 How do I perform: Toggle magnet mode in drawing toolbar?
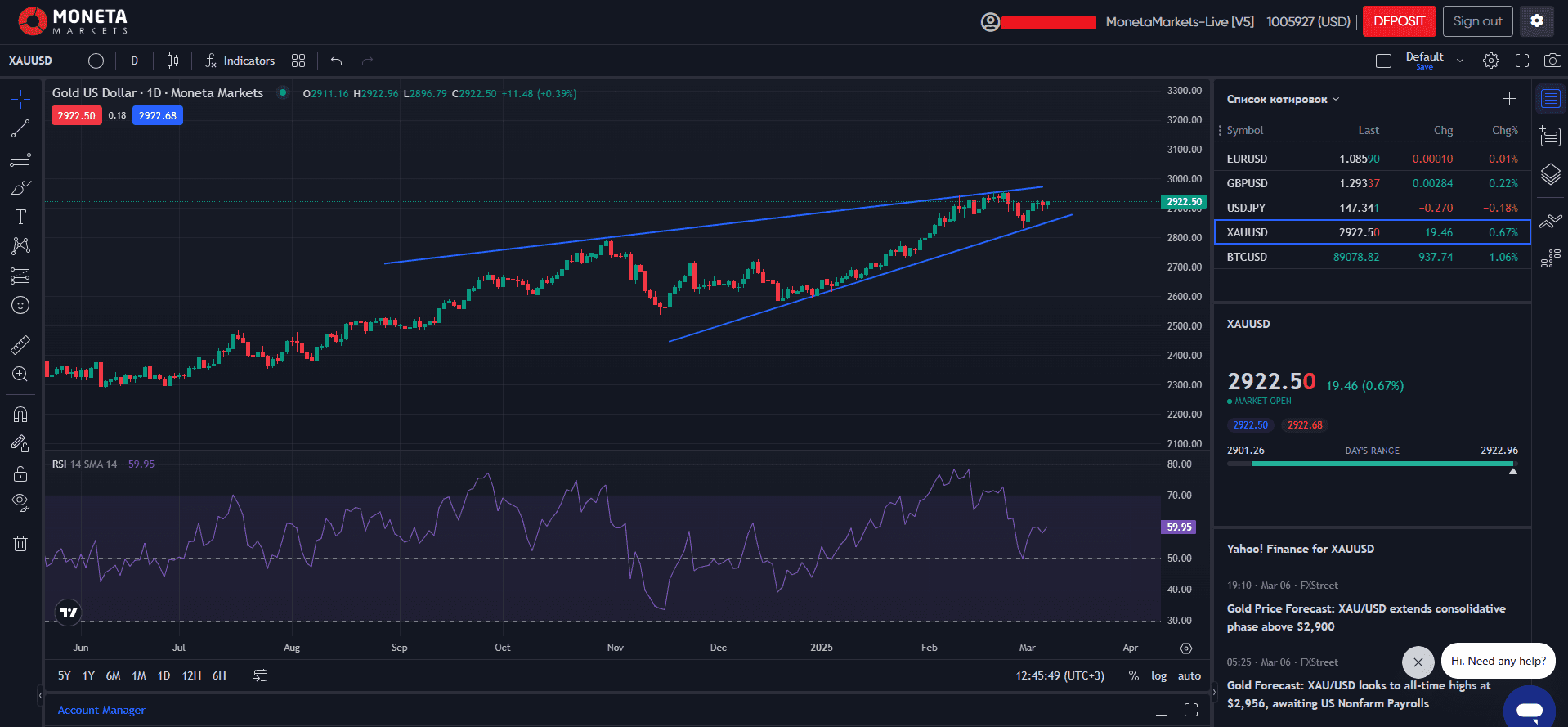pyautogui.click(x=20, y=414)
